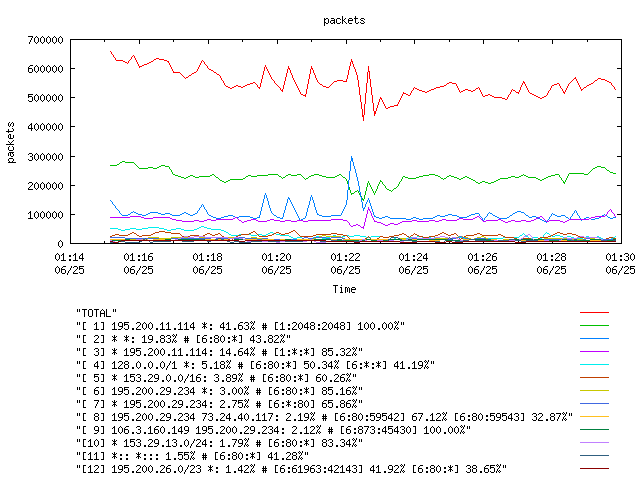Viewport: 640px width, 480px height.
Task: Click the 100000 y-axis tick label
Action: point(45,215)
